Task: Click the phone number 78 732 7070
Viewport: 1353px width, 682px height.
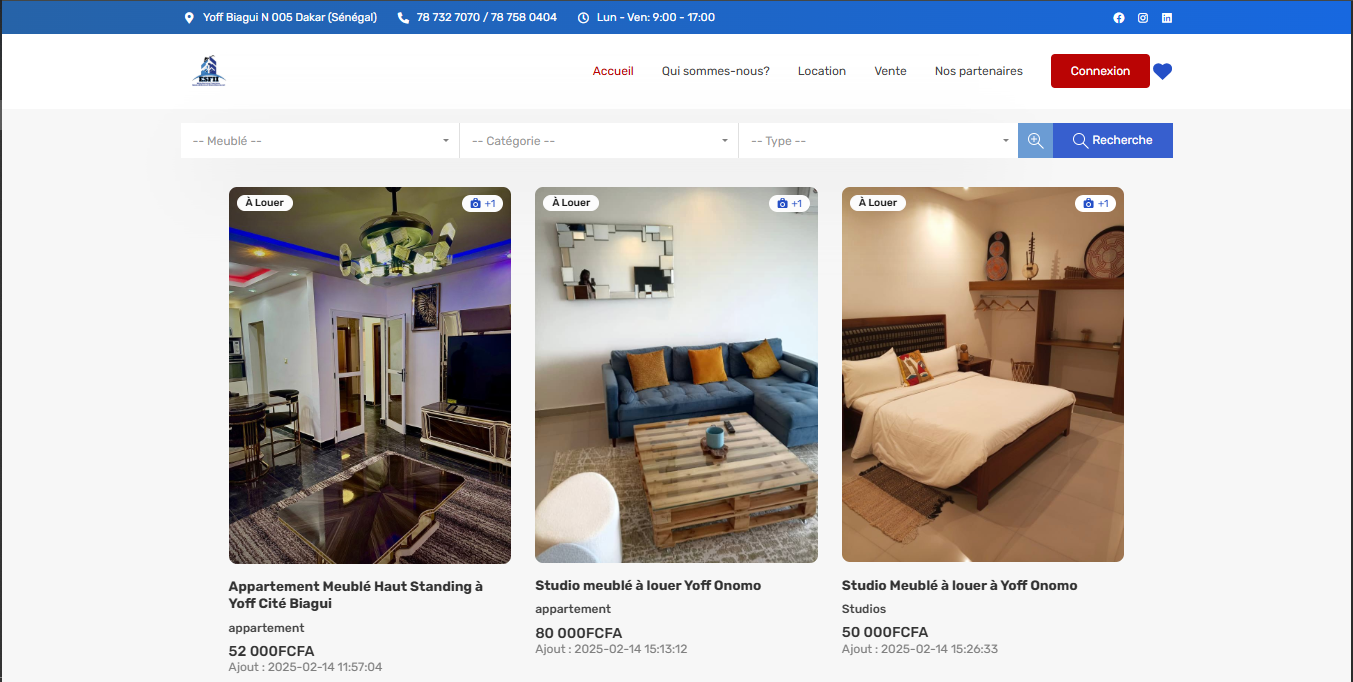Action: [448, 18]
